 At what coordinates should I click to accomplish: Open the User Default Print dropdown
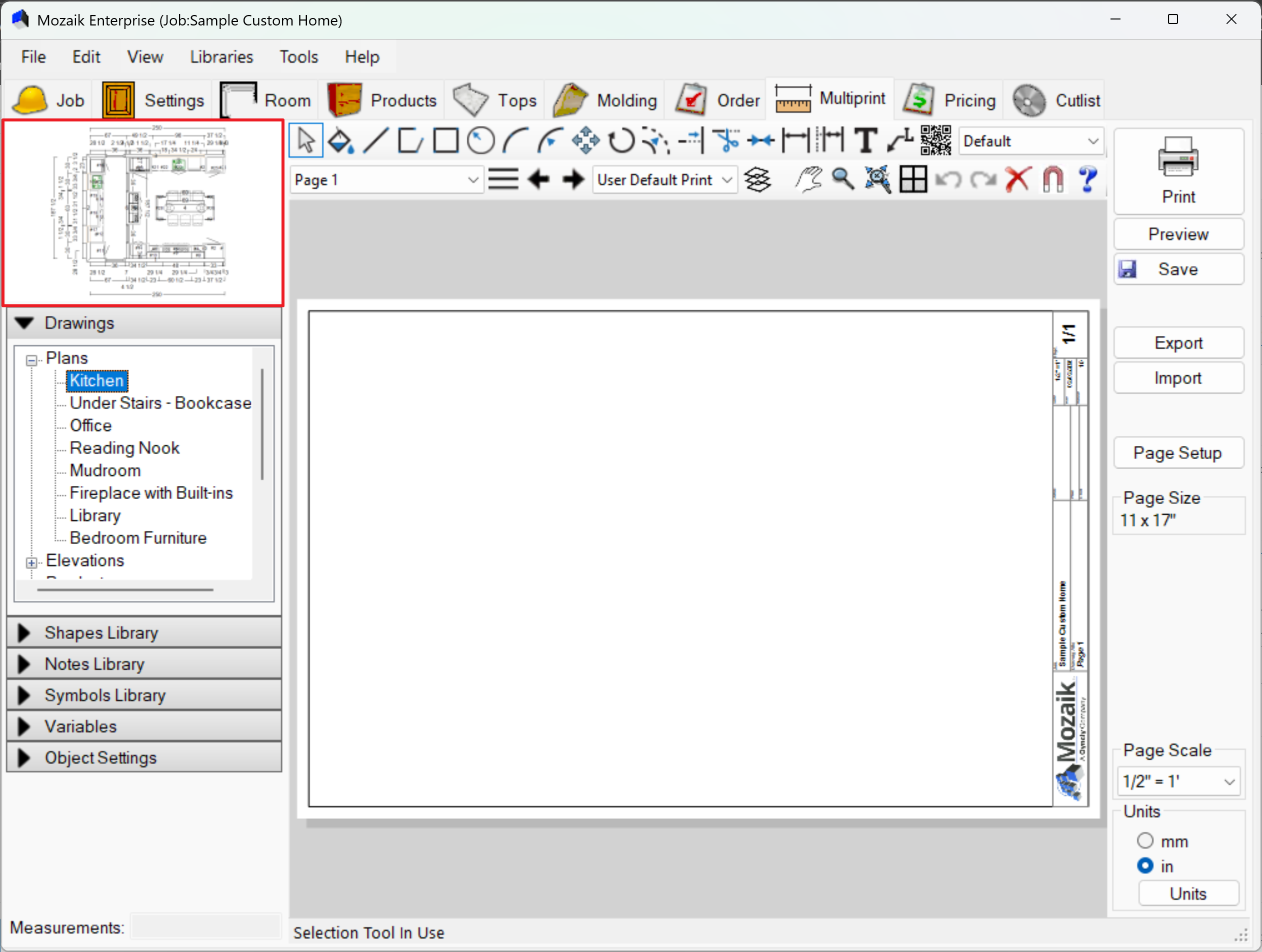pos(726,180)
